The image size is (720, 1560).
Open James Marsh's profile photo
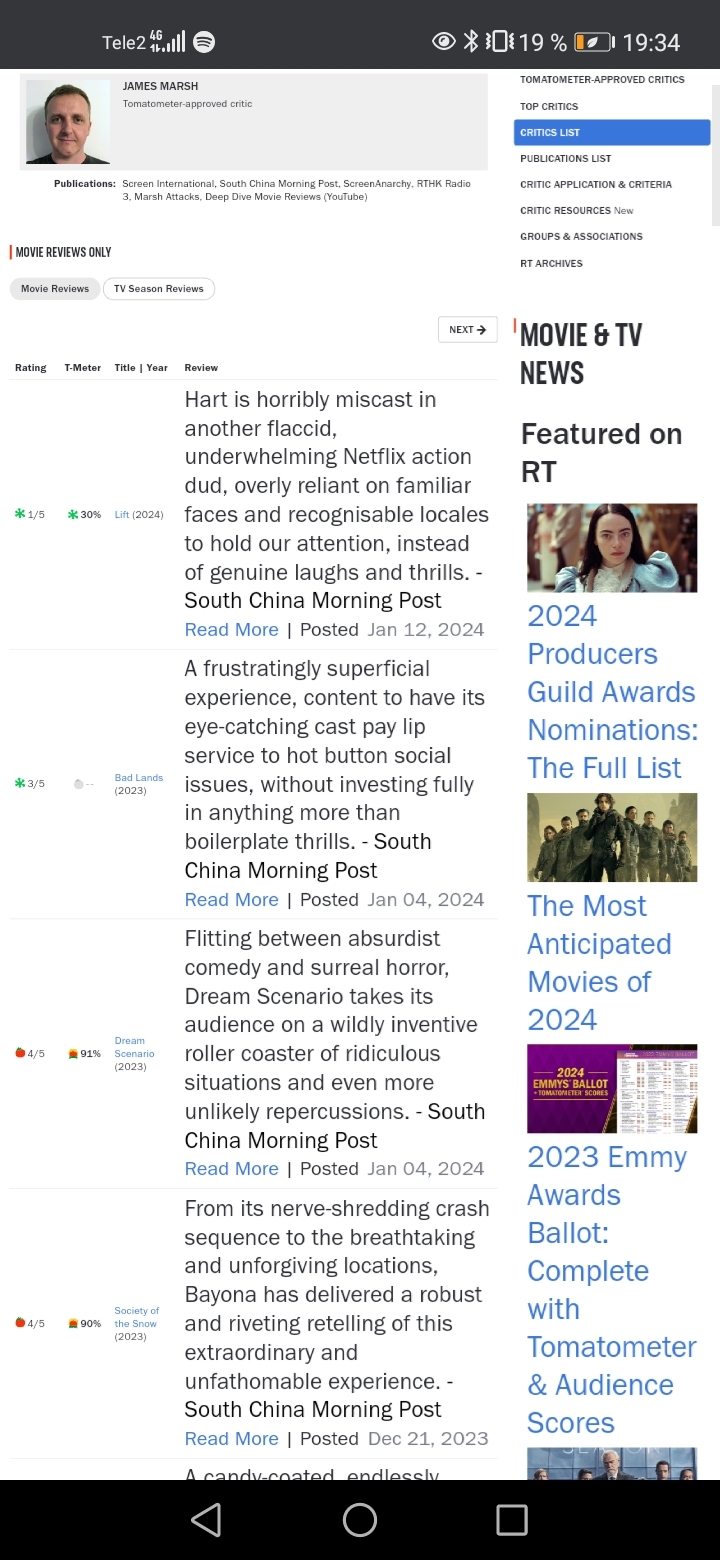[68, 122]
